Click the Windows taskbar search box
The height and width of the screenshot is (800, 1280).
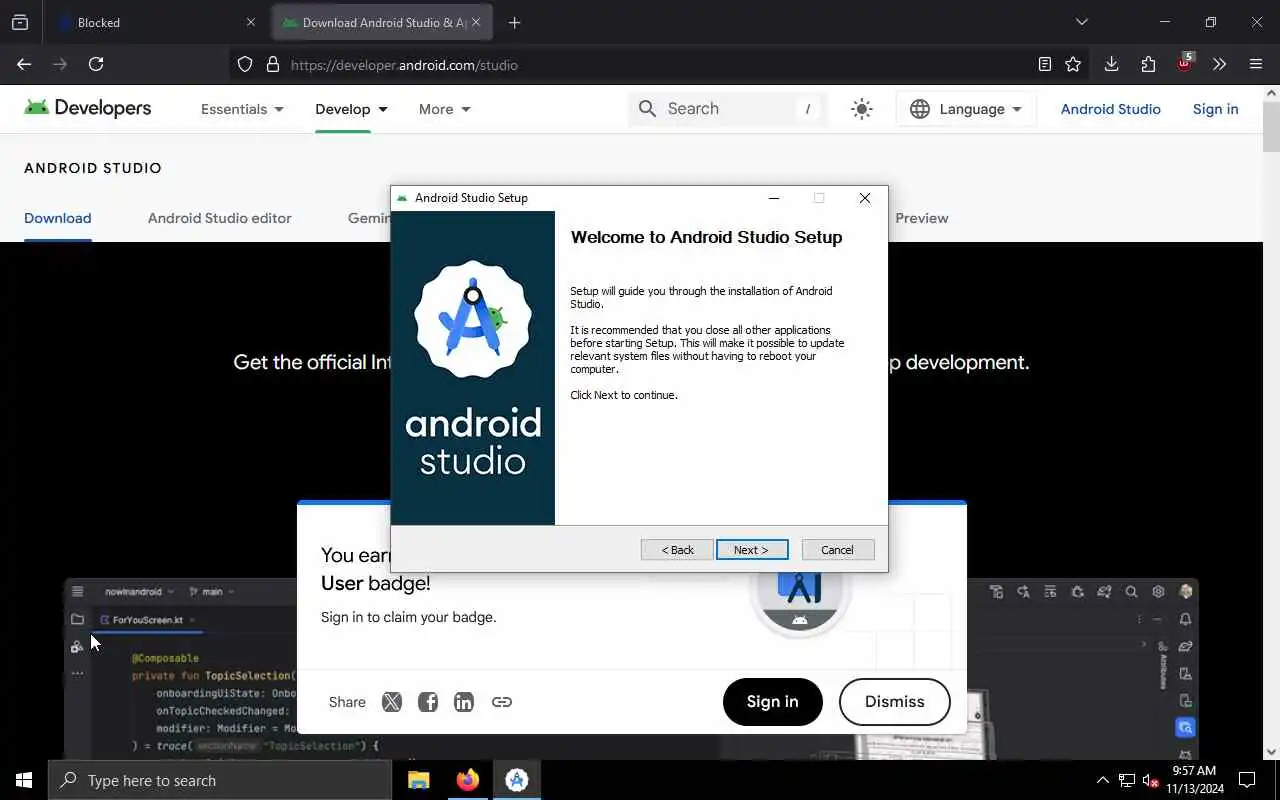[220, 780]
